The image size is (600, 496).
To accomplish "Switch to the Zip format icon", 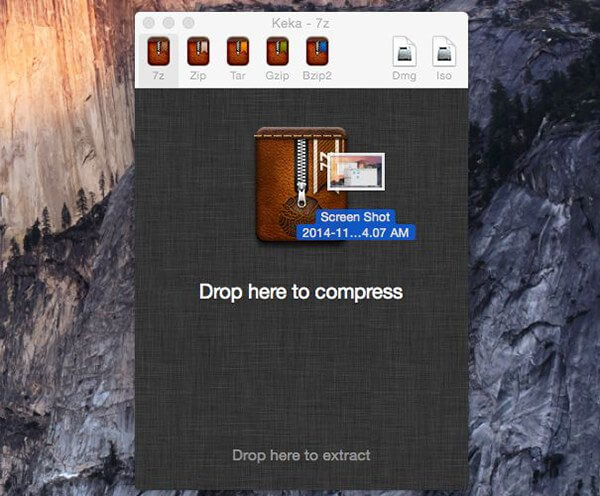I will [198, 52].
